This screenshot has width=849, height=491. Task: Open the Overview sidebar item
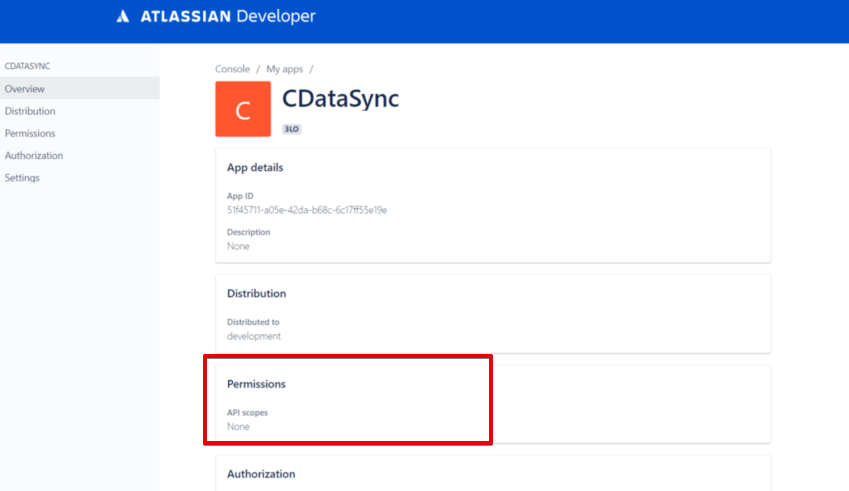(25, 89)
